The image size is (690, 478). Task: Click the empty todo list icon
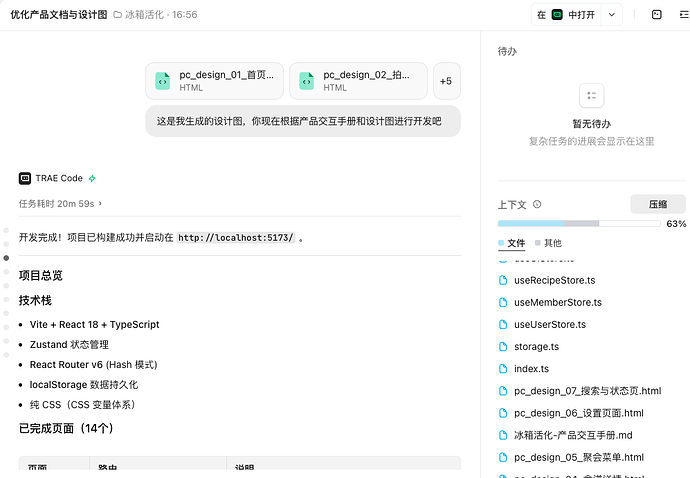591,96
